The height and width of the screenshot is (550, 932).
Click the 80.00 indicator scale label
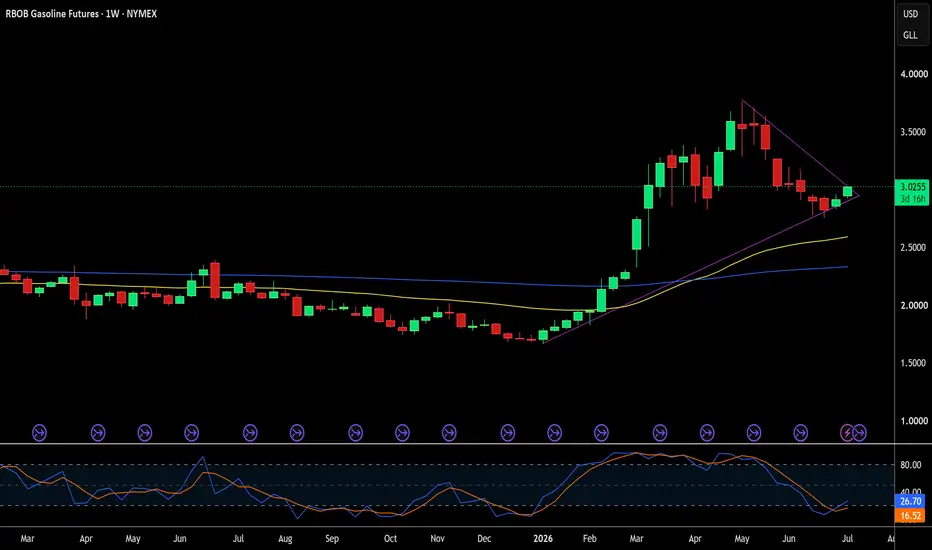coord(911,465)
